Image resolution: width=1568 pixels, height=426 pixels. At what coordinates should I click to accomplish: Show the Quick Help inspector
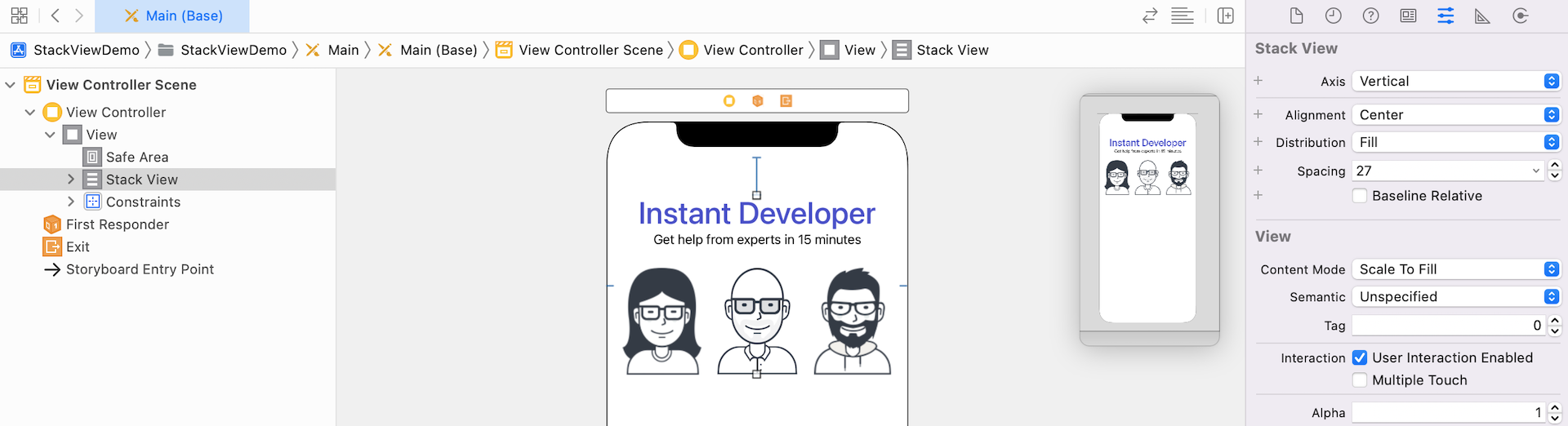tap(1370, 16)
